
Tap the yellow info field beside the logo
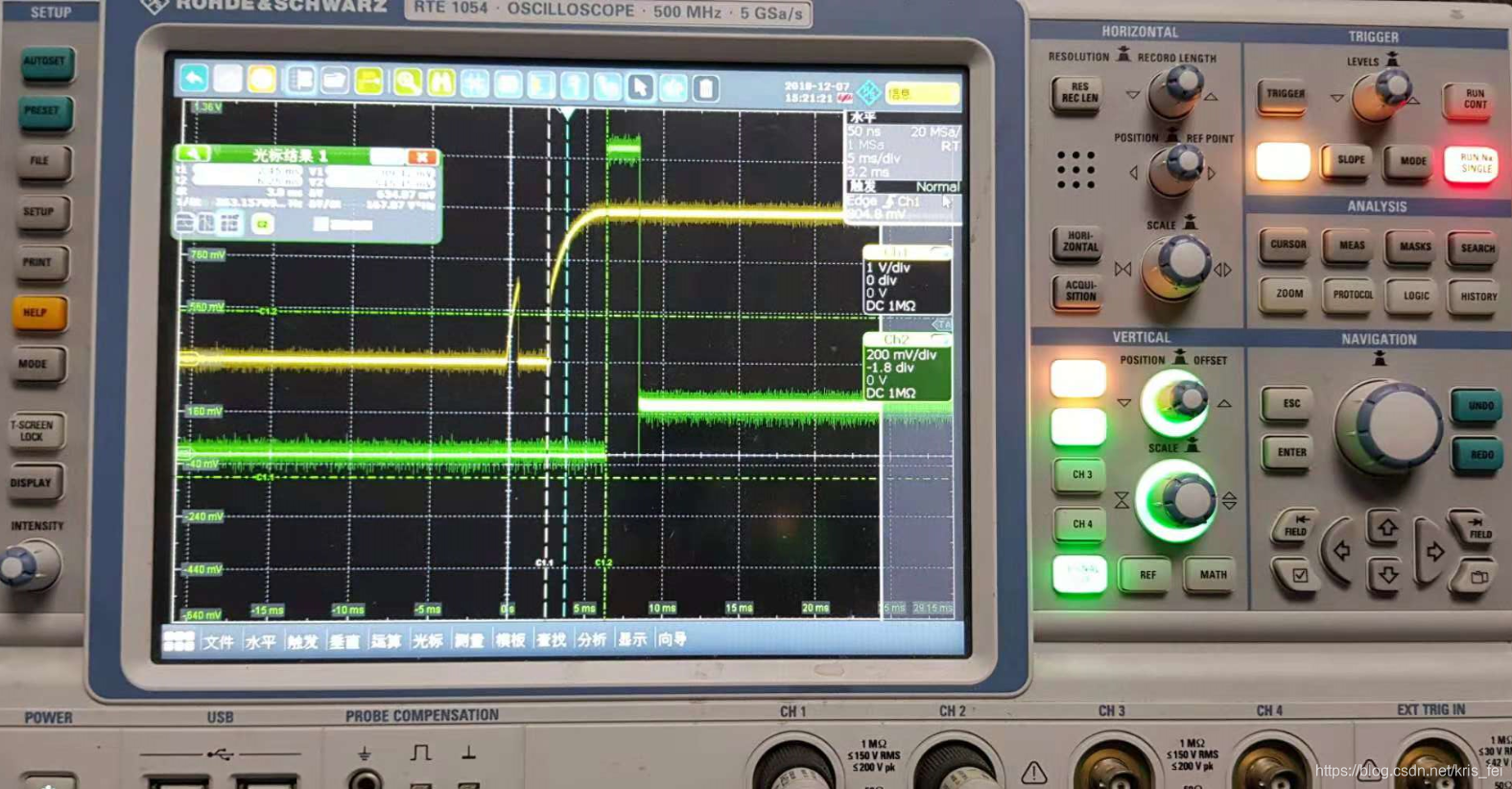(x=921, y=93)
